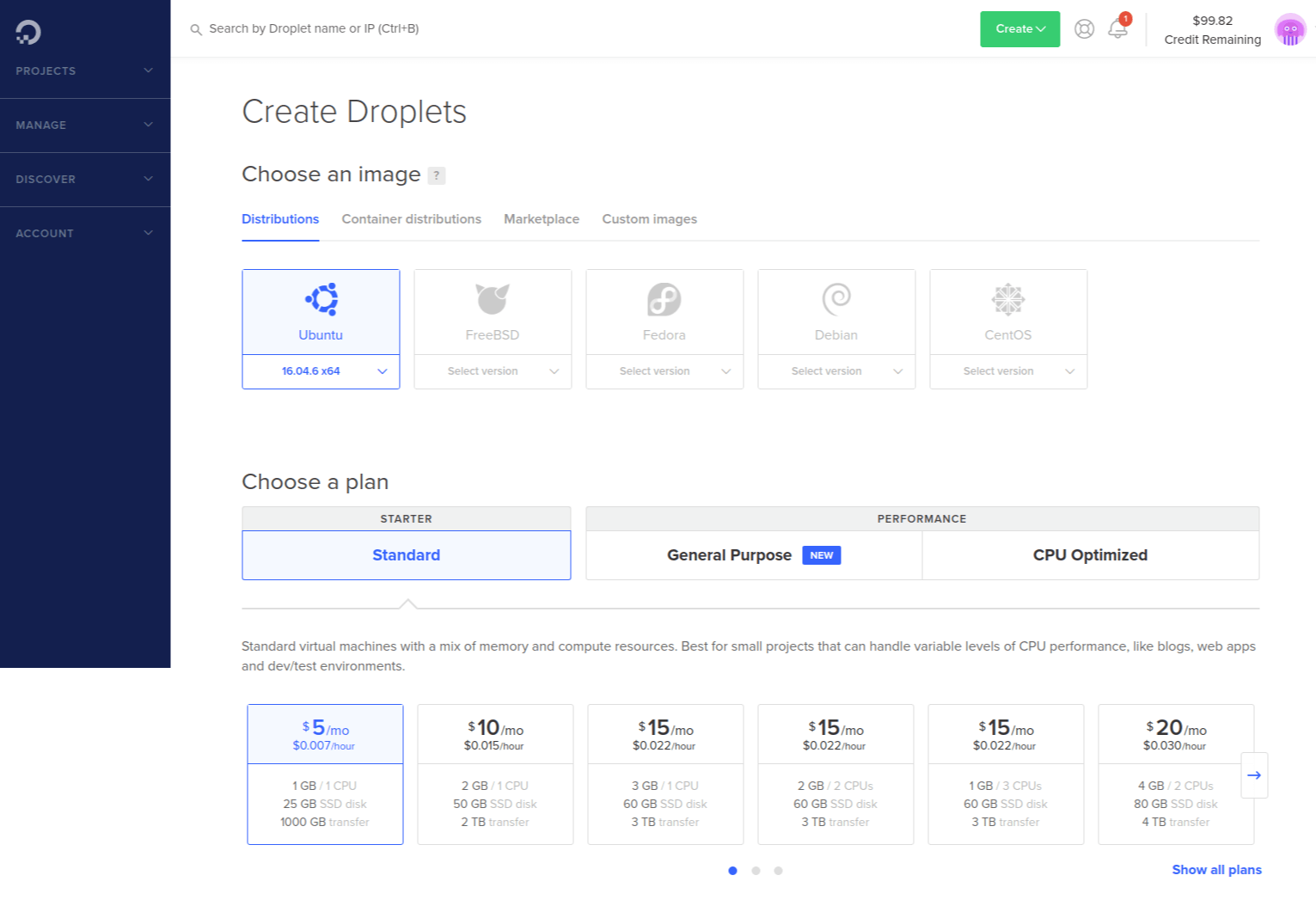This screenshot has width=1316, height=906.
Task: Switch to the Distributions tab
Action: coord(280,219)
